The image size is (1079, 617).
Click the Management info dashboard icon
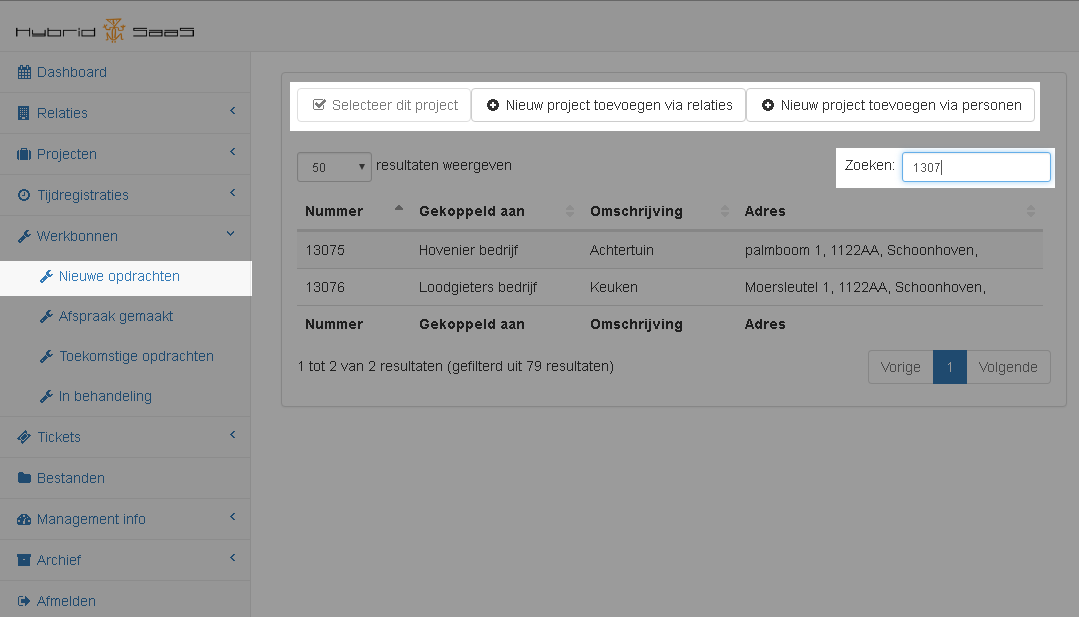pyautogui.click(x=24, y=519)
